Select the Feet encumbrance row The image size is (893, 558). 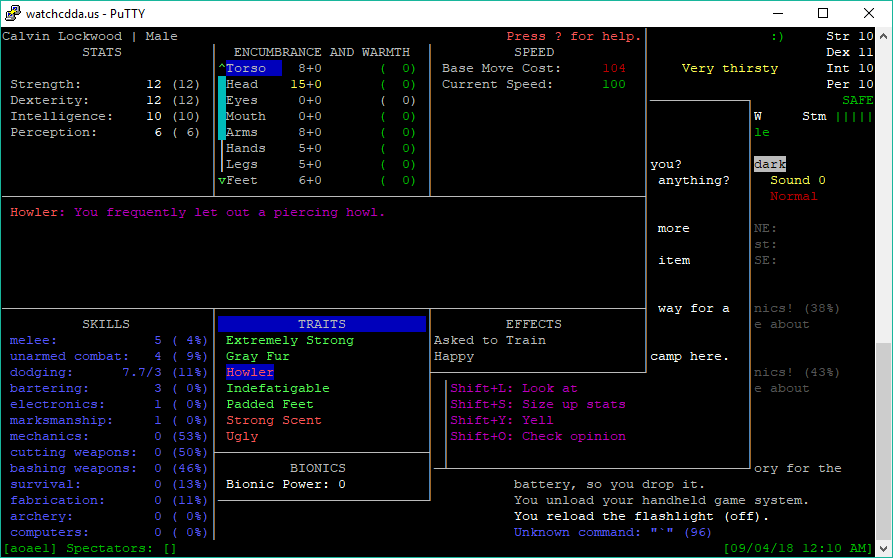click(x=321, y=180)
